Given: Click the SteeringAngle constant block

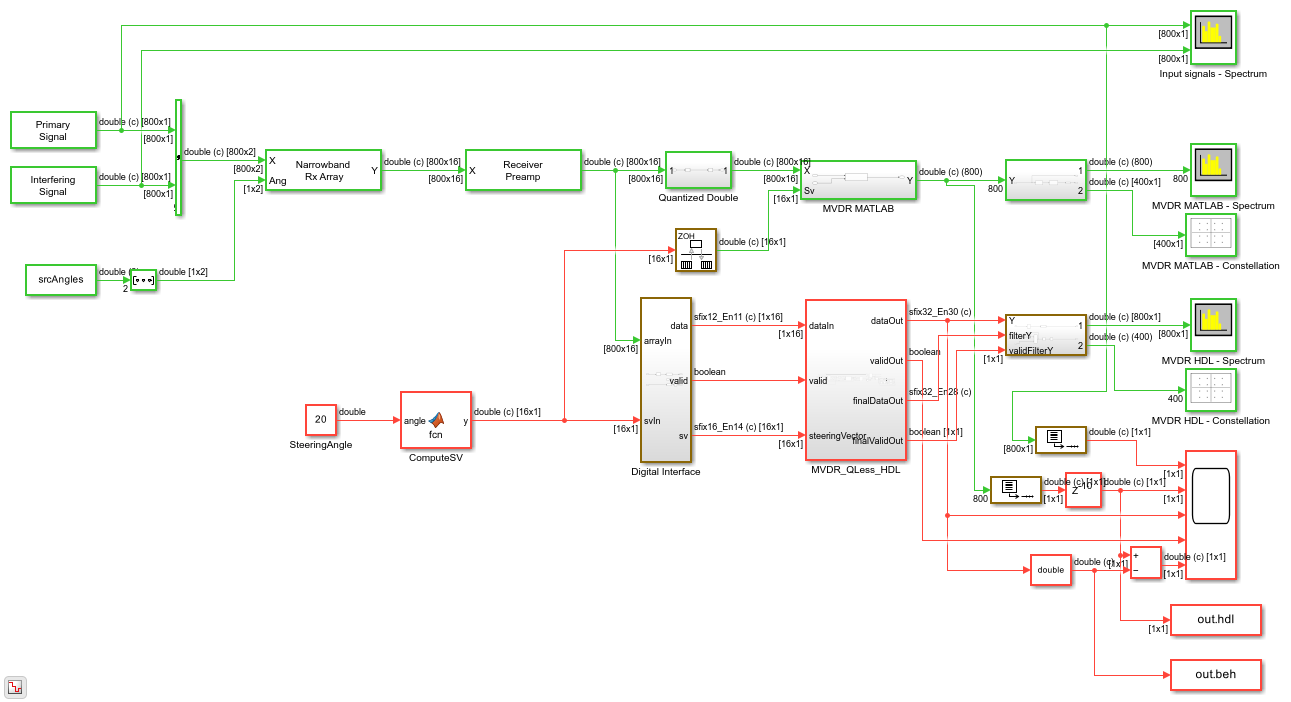Looking at the screenshot, I should 321,420.
